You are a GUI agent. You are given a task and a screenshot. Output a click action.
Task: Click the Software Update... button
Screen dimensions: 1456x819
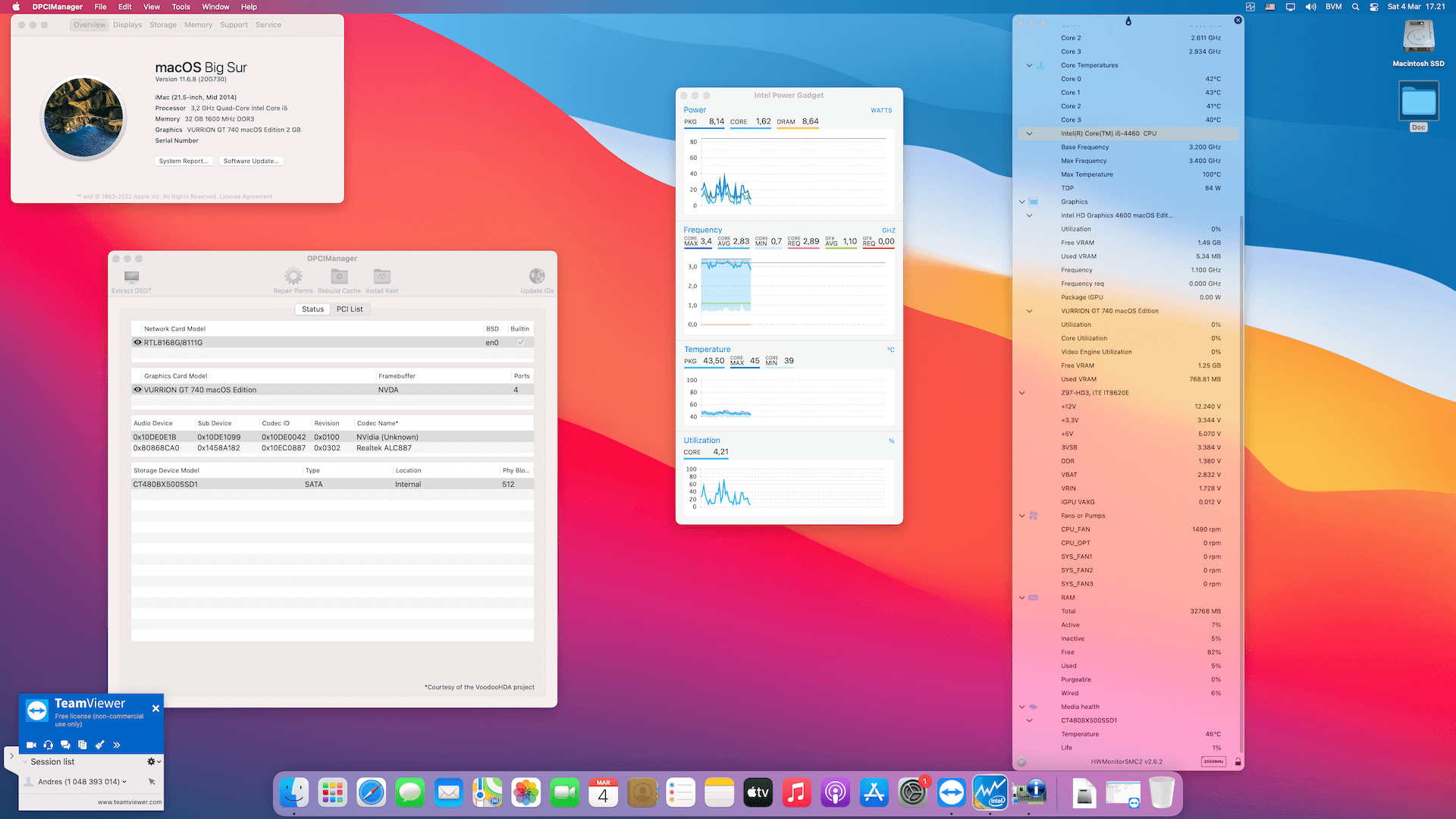tap(251, 161)
